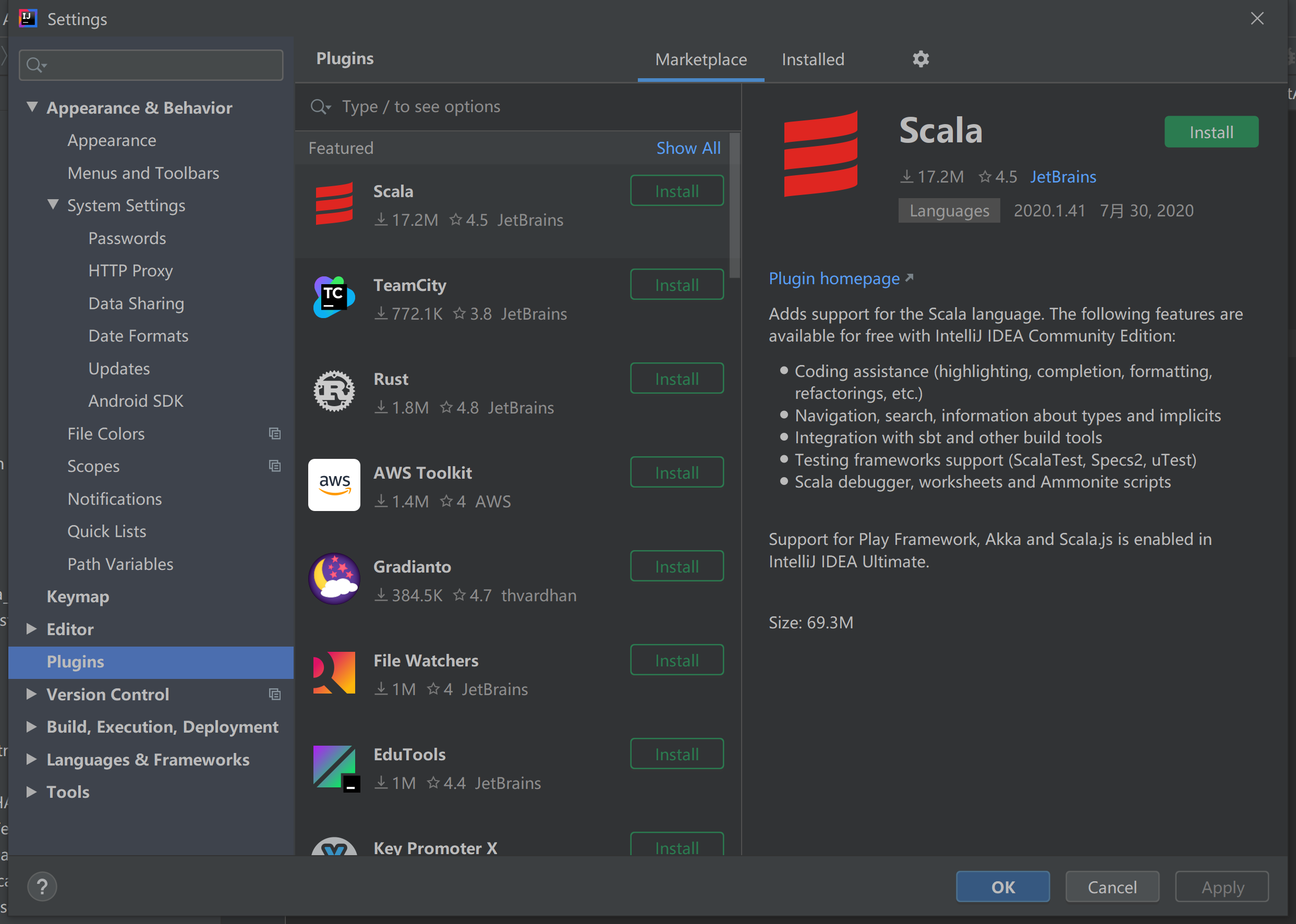Click the Rust plugin logo

(x=334, y=391)
